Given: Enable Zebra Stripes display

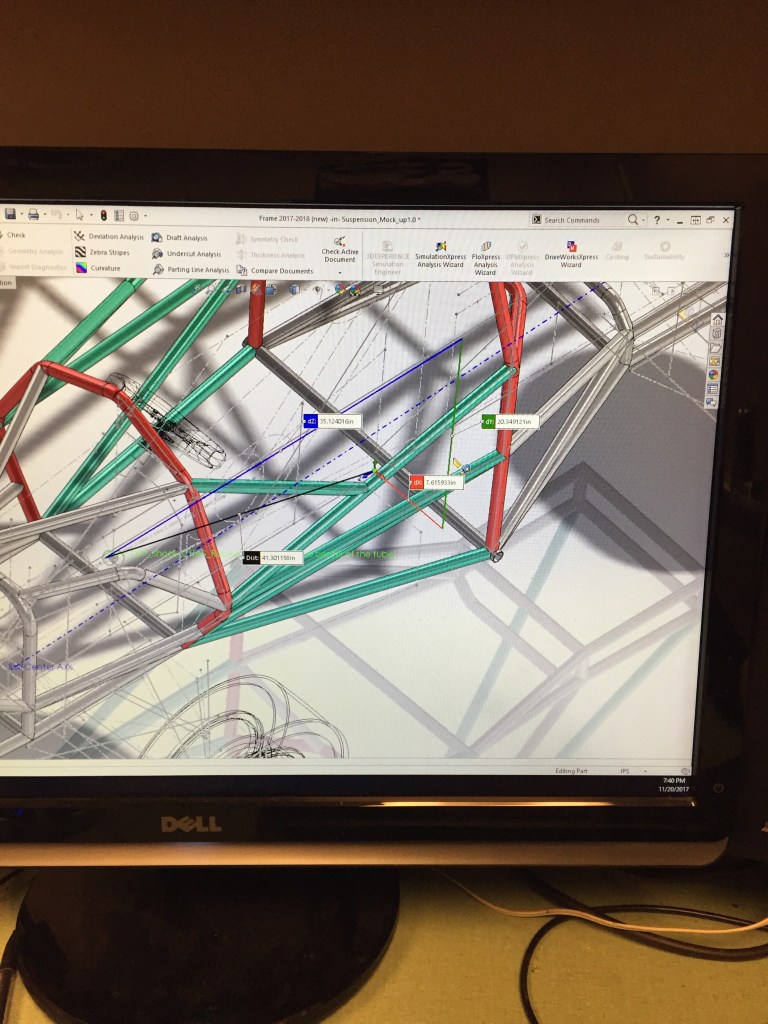Looking at the screenshot, I should (81, 253).
